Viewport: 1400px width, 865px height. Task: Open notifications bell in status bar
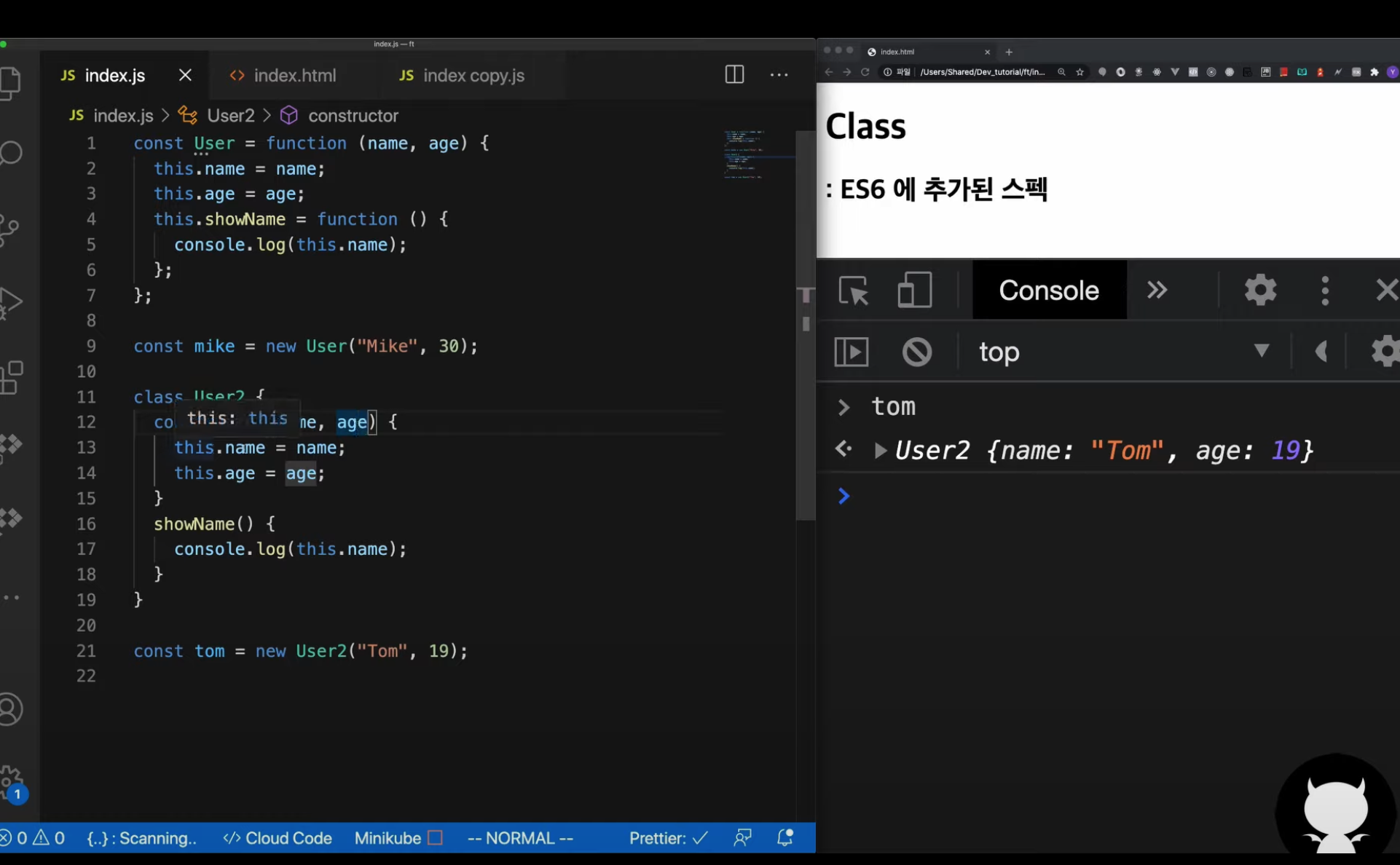tap(784, 838)
